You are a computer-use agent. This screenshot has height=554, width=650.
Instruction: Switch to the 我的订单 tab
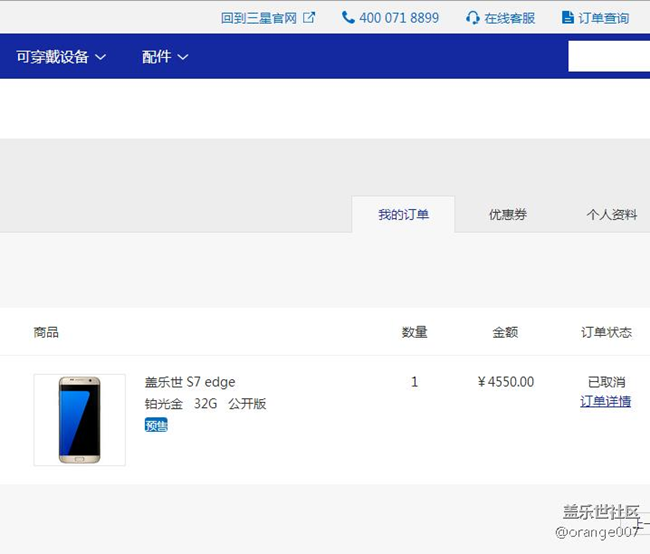tap(403, 215)
